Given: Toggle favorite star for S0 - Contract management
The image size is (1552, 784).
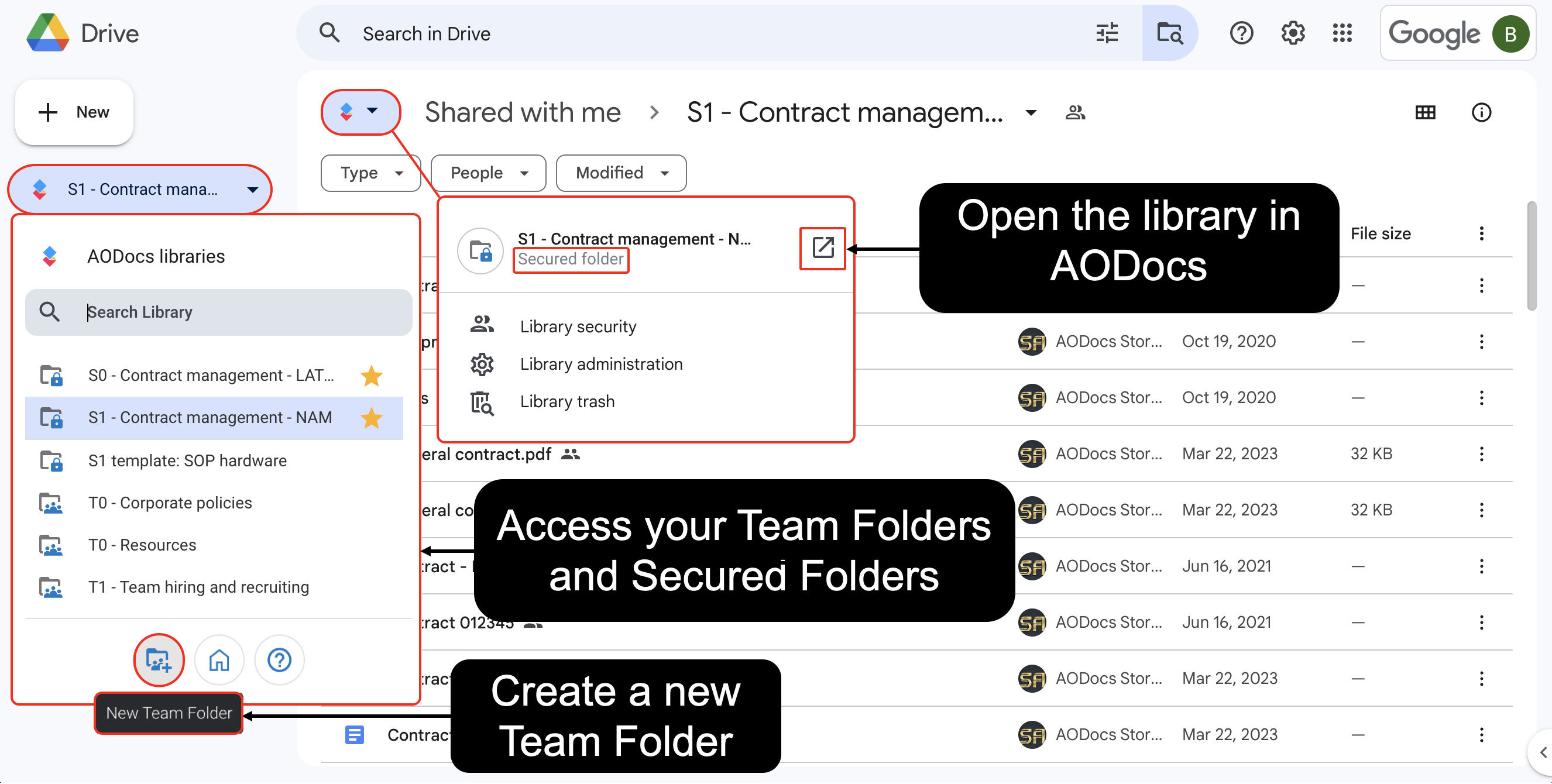Looking at the screenshot, I should point(371,376).
